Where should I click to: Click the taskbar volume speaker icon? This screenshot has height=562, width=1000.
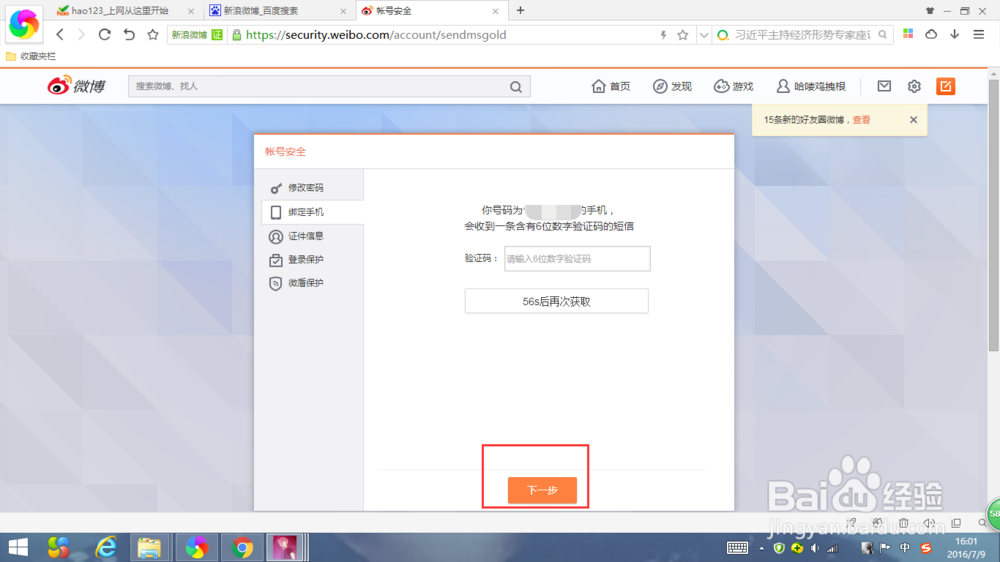pos(815,548)
